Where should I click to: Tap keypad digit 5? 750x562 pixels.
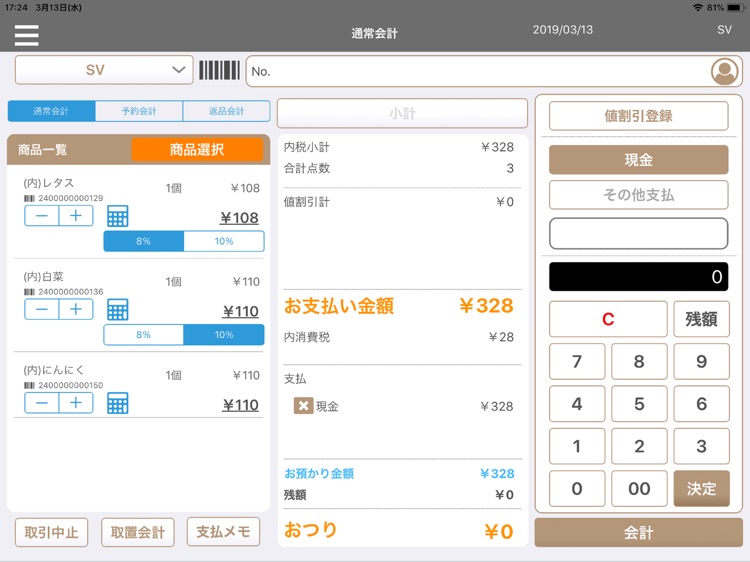(x=639, y=404)
